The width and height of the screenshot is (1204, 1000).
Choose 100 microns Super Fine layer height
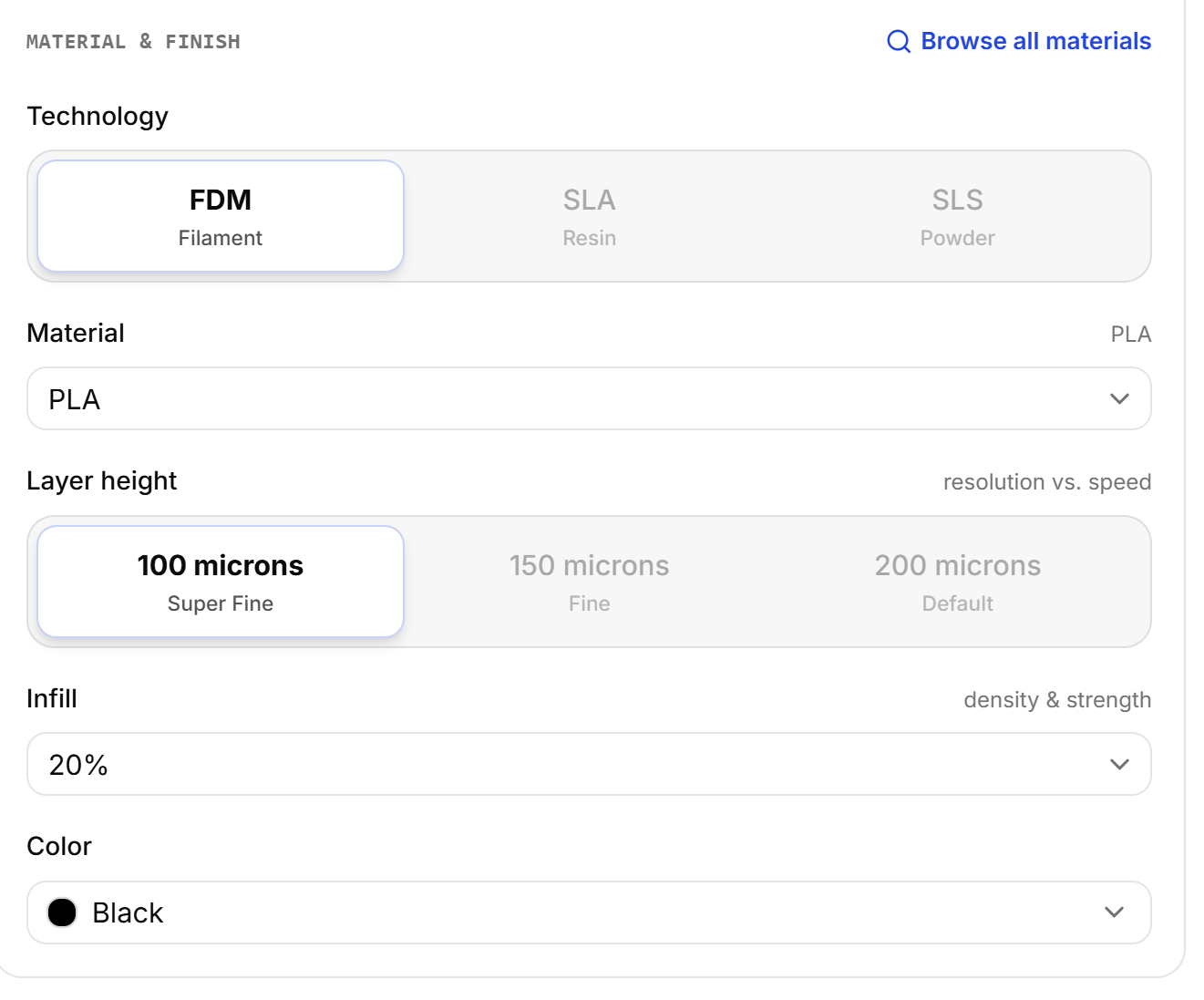(221, 582)
